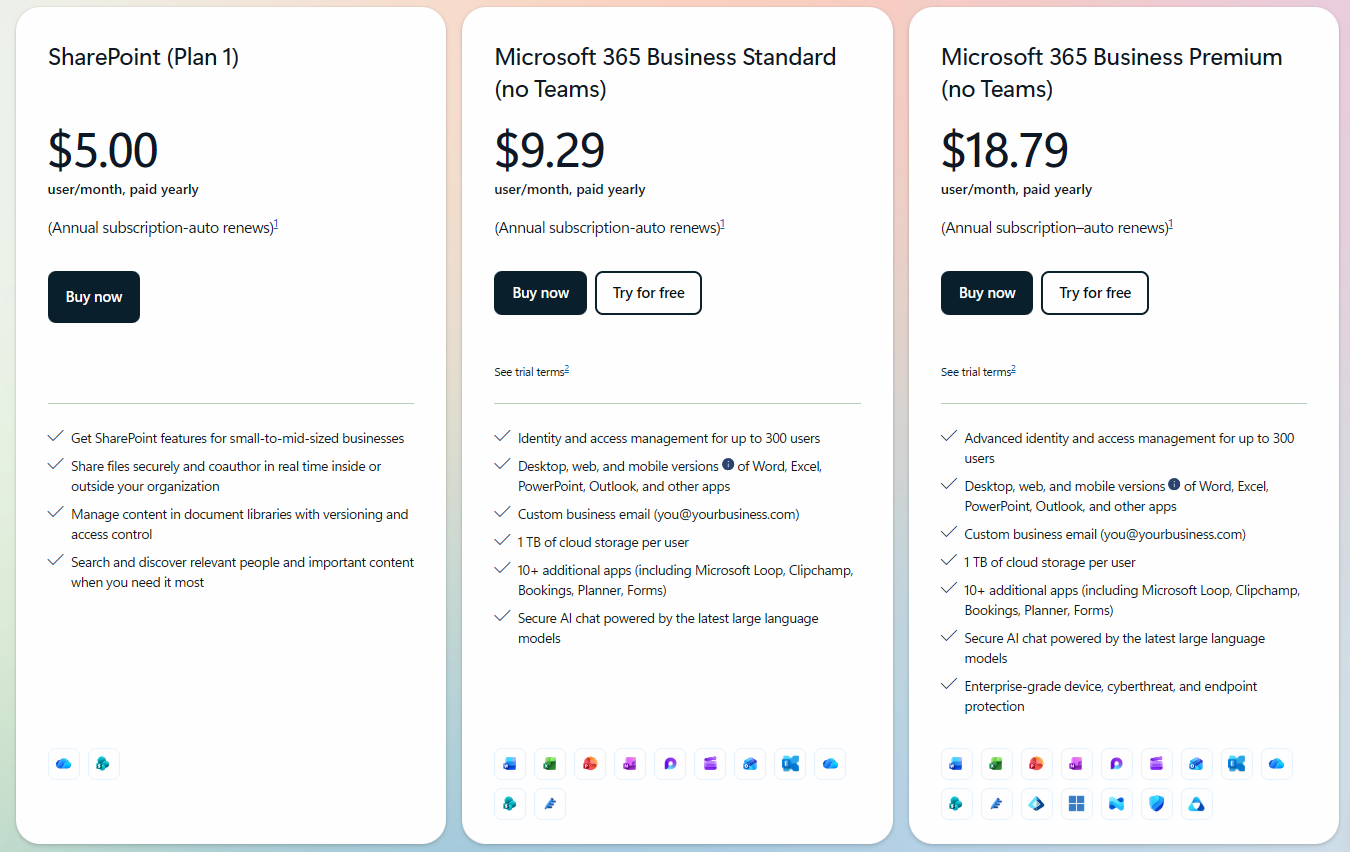Select the SharePoint icon in Plan 1 card

pos(103,763)
